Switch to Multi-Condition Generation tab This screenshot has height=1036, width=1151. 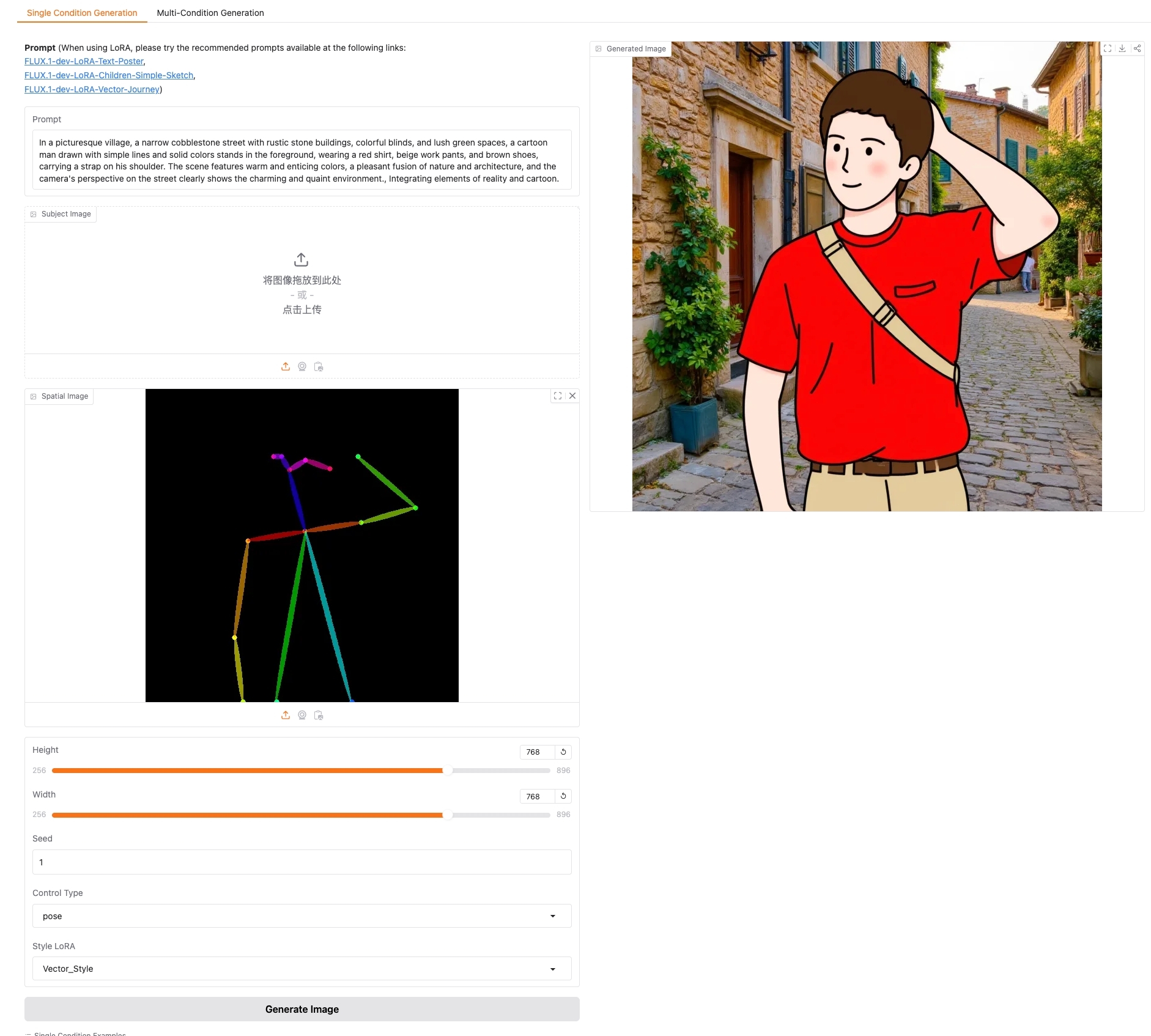(210, 13)
